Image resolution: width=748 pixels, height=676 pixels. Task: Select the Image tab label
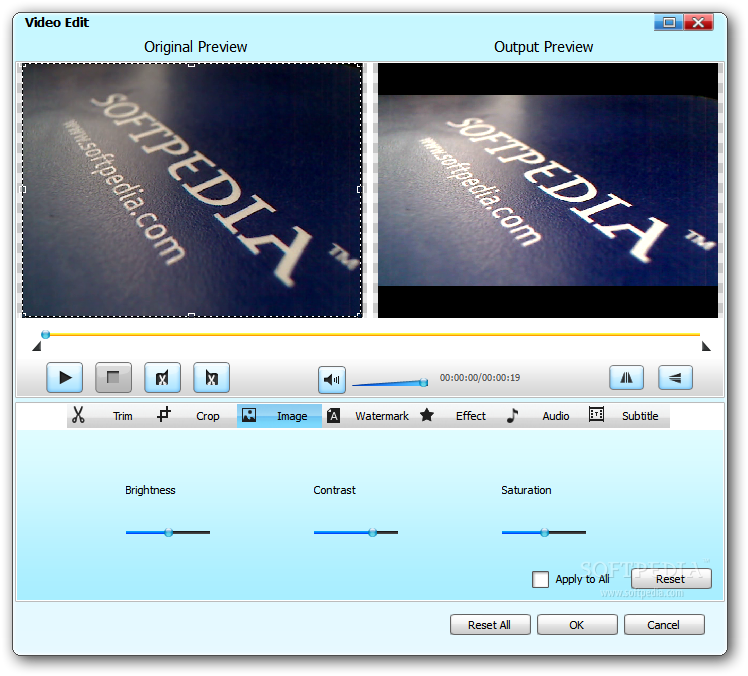click(x=292, y=416)
